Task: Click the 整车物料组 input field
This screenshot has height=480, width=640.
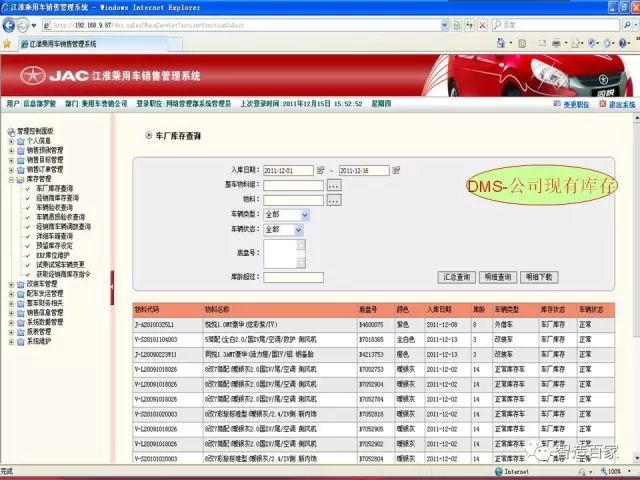Action: [x=293, y=186]
